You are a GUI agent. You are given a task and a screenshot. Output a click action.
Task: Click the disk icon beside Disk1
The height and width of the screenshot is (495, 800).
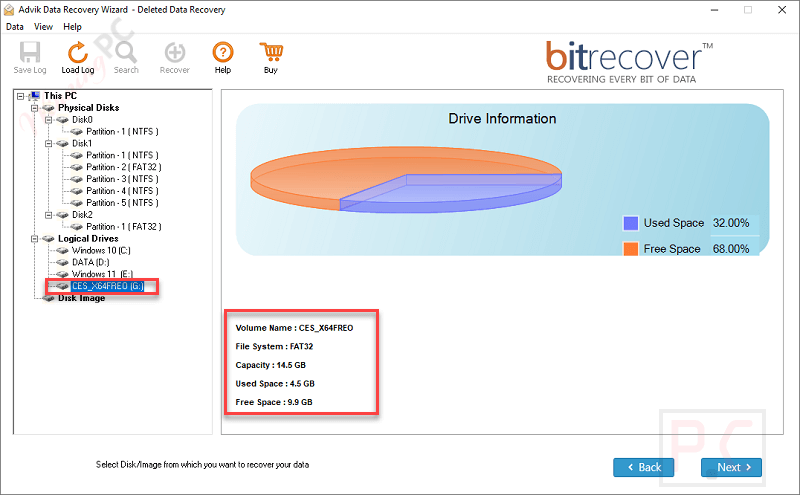[62, 143]
